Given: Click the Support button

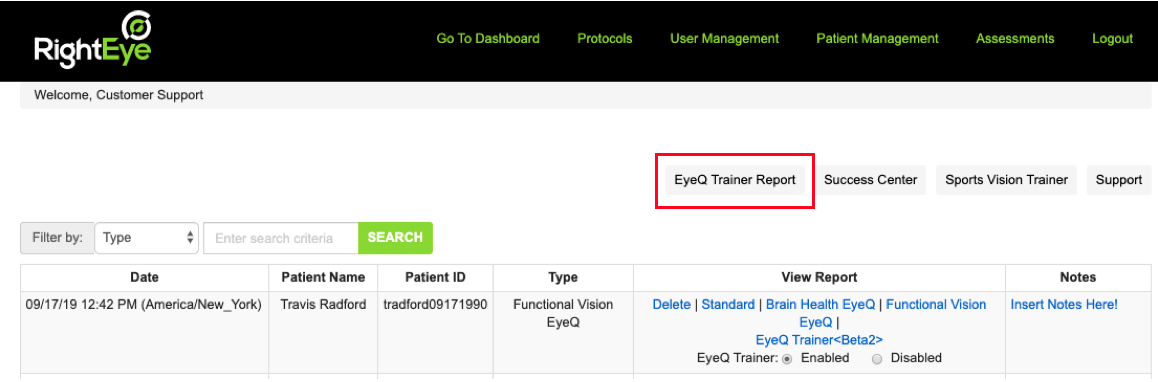Looking at the screenshot, I should coord(1119,180).
